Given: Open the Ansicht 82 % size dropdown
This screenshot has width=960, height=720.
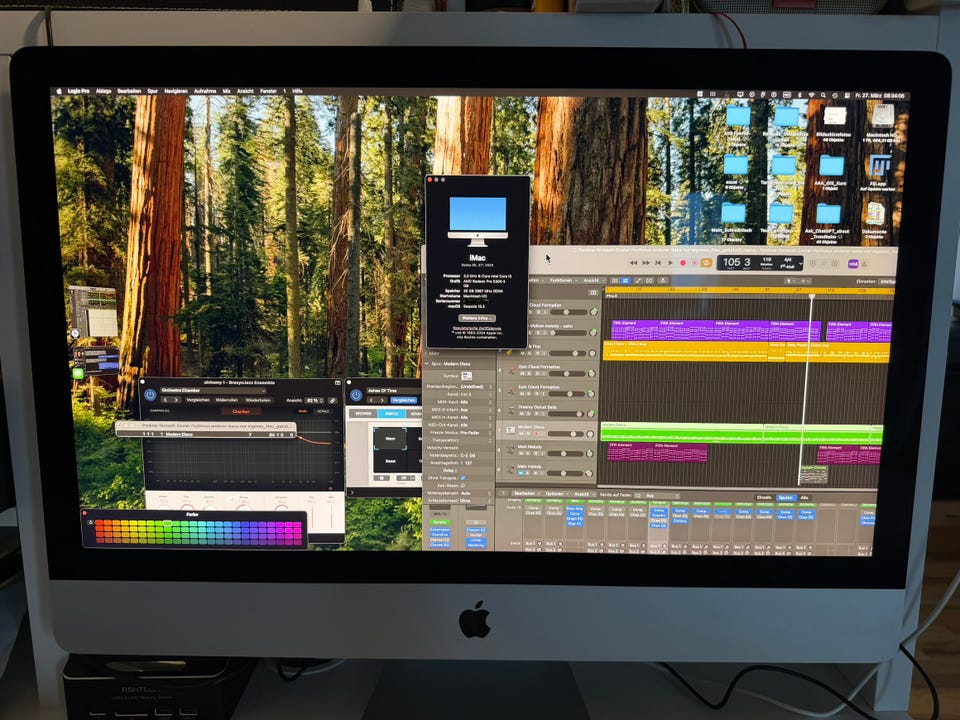Looking at the screenshot, I should pos(315,400).
